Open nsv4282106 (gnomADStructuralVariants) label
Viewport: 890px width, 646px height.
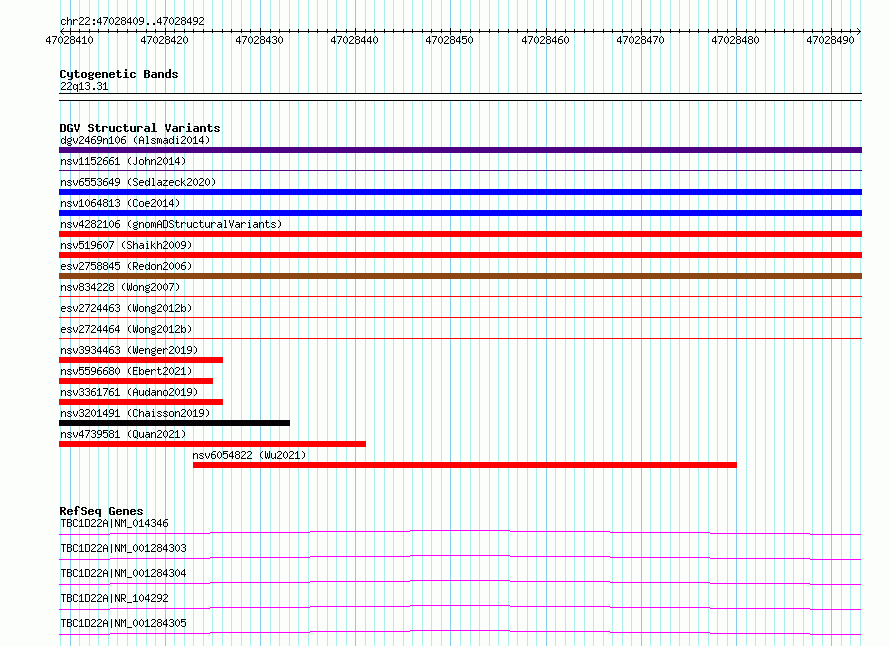coord(171,224)
